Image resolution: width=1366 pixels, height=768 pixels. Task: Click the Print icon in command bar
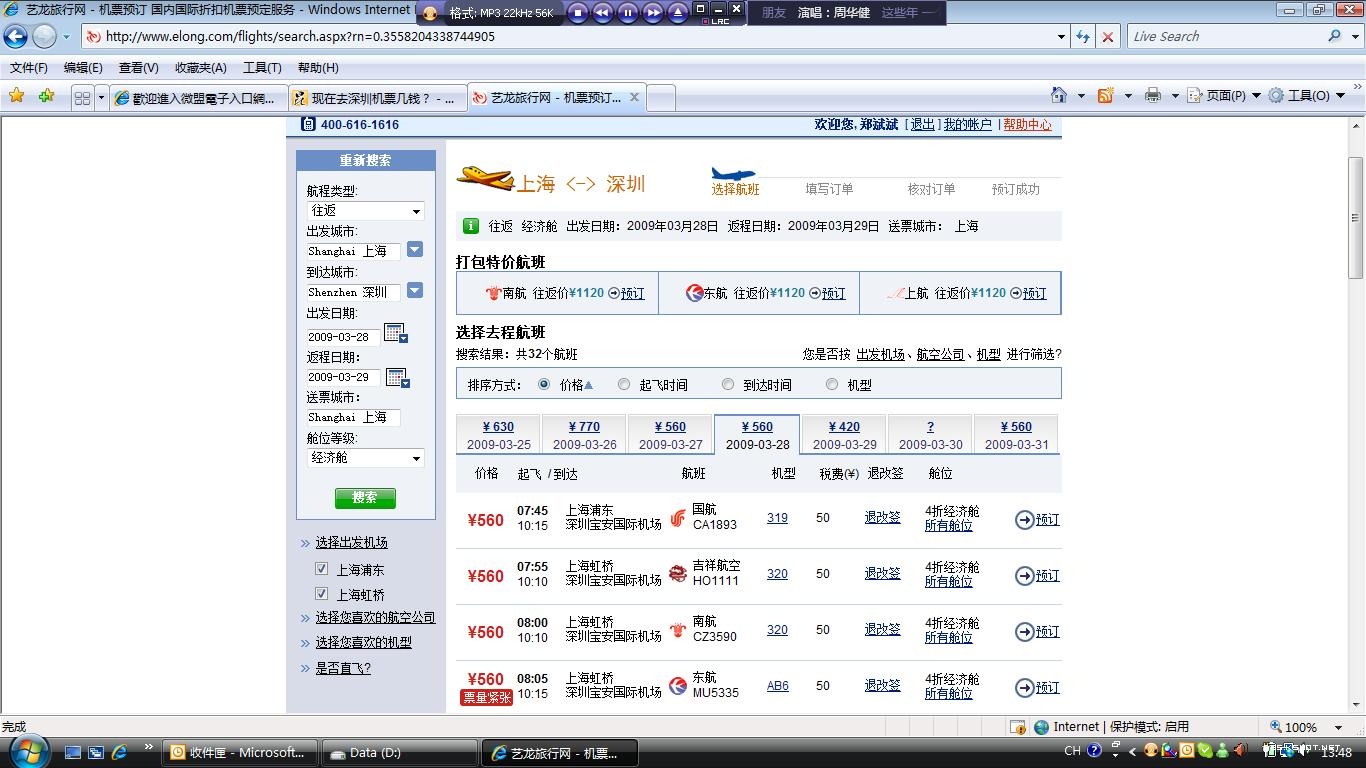point(1152,95)
